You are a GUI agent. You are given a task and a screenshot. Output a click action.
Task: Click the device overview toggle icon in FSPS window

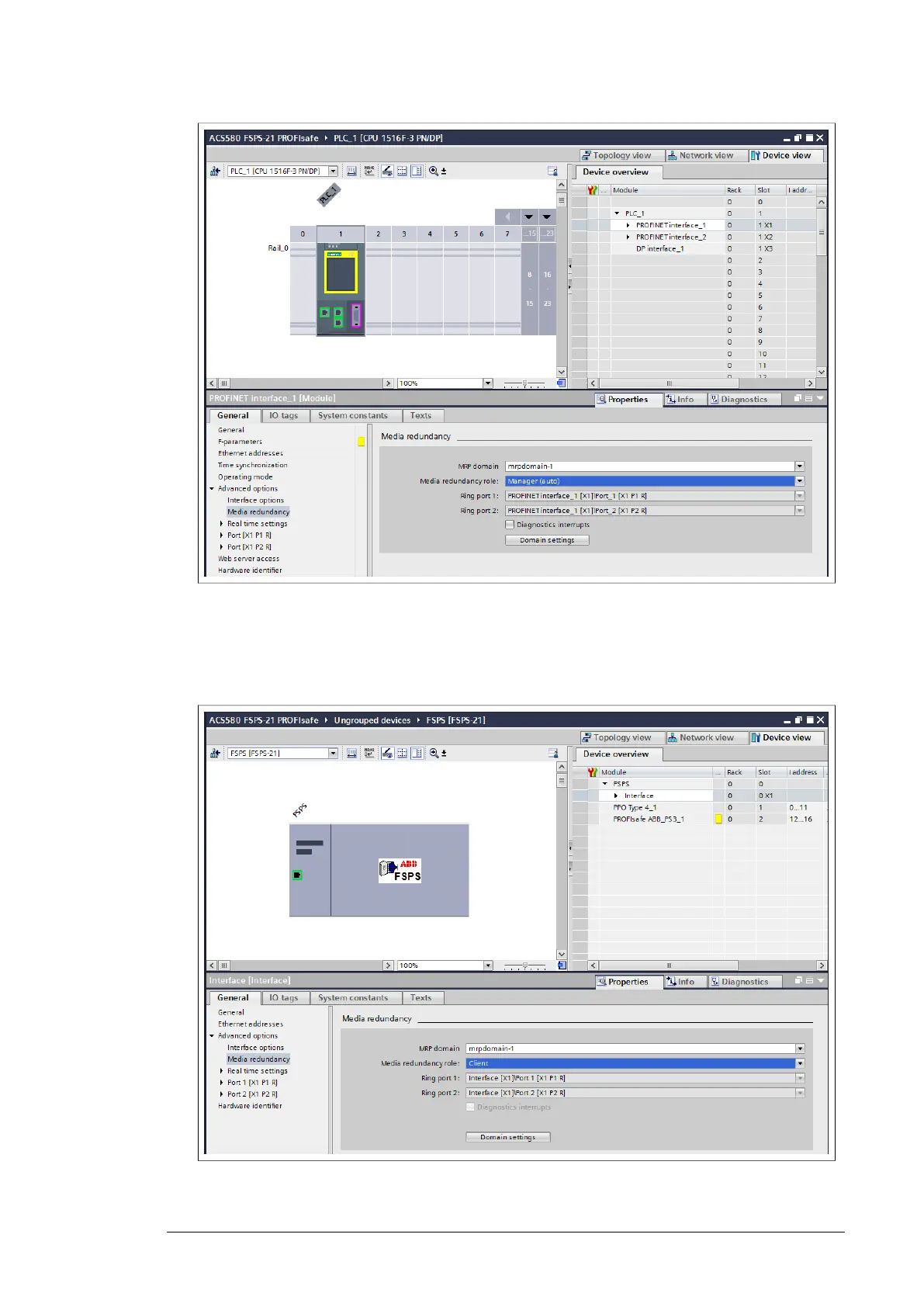click(552, 753)
